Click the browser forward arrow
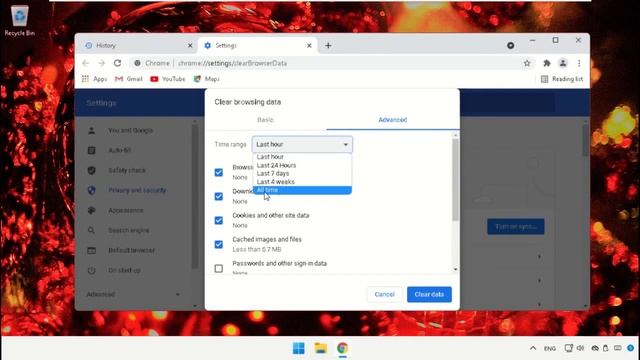 (x=102, y=63)
